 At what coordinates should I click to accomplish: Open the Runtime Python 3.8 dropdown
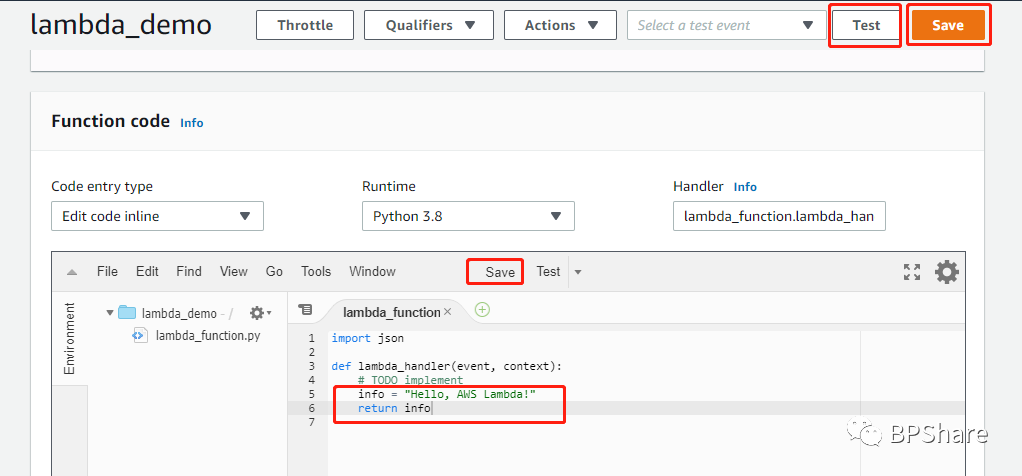point(467,216)
